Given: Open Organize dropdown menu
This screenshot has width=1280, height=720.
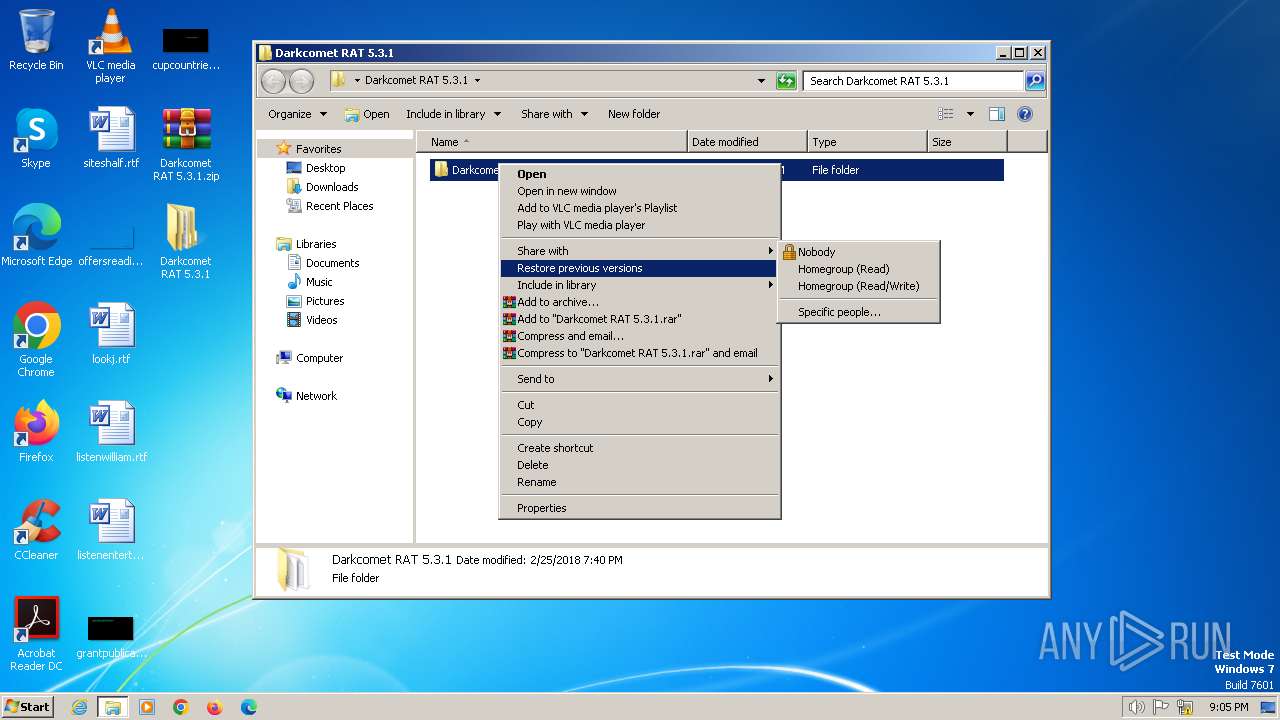Looking at the screenshot, I should 297,114.
